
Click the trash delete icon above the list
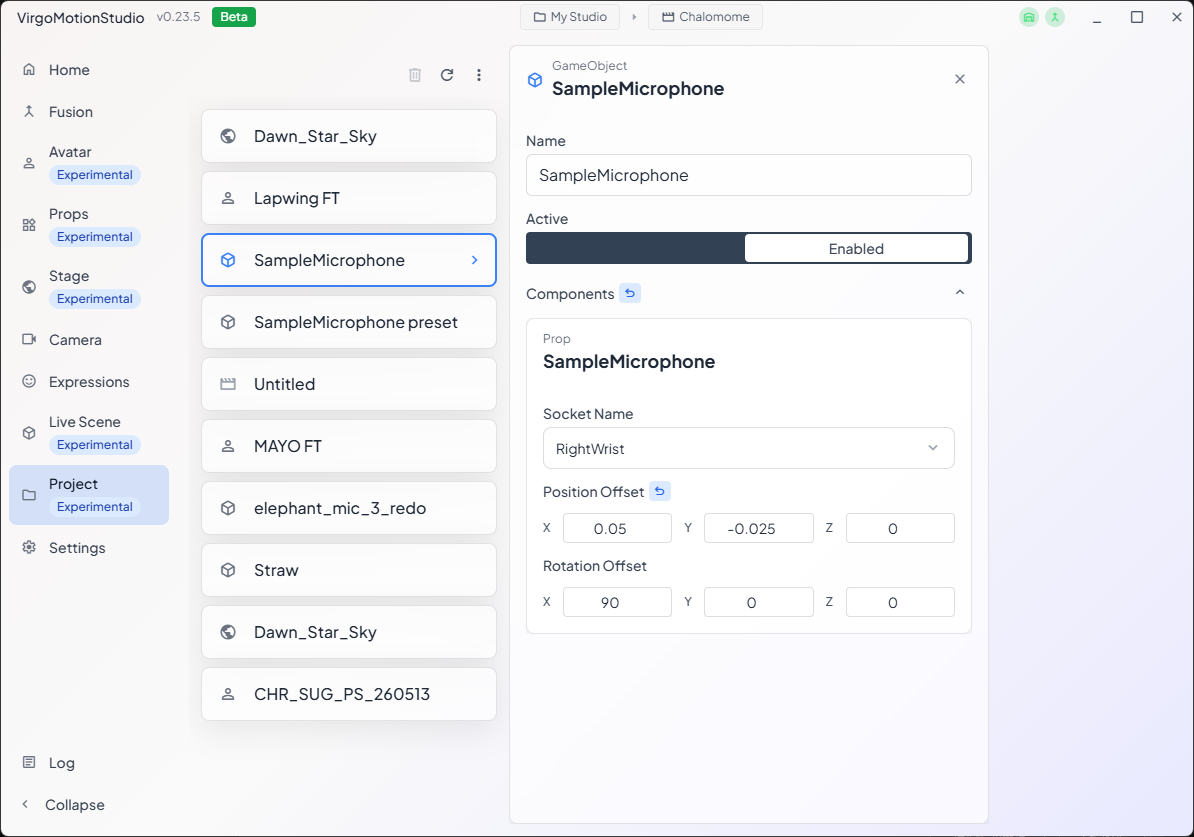tap(415, 75)
